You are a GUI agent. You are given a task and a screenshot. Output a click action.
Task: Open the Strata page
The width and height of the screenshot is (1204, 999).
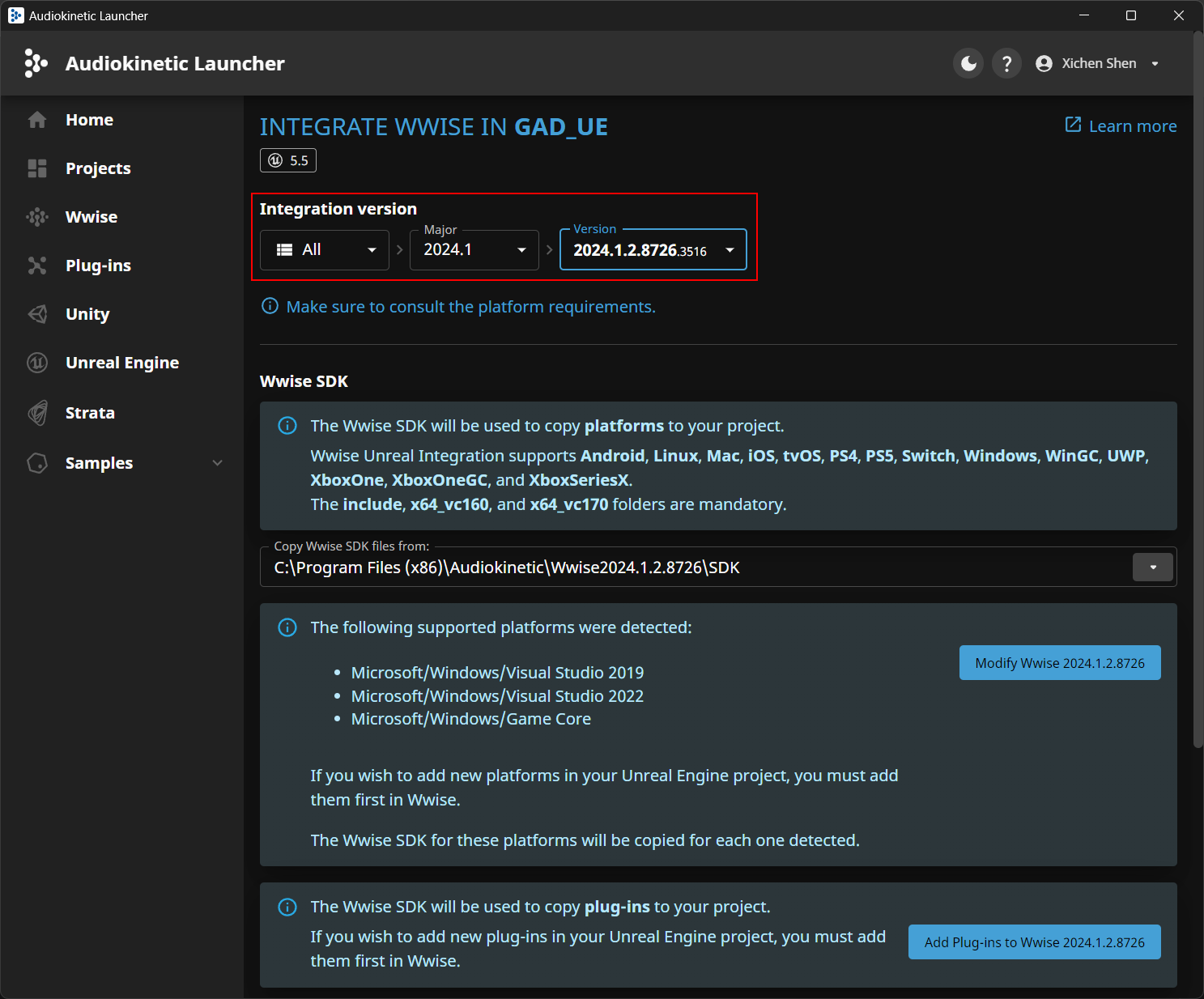point(90,413)
